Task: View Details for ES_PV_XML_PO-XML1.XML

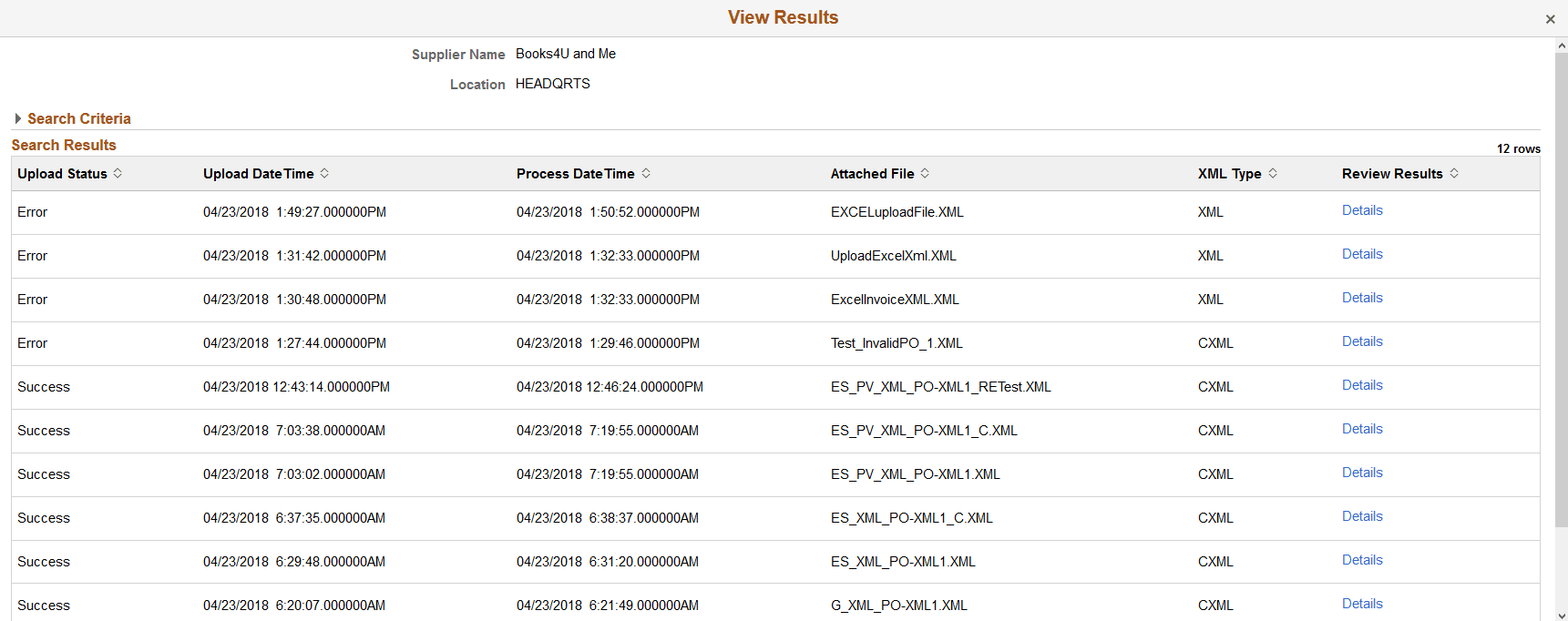Action: click(1362, 473)
